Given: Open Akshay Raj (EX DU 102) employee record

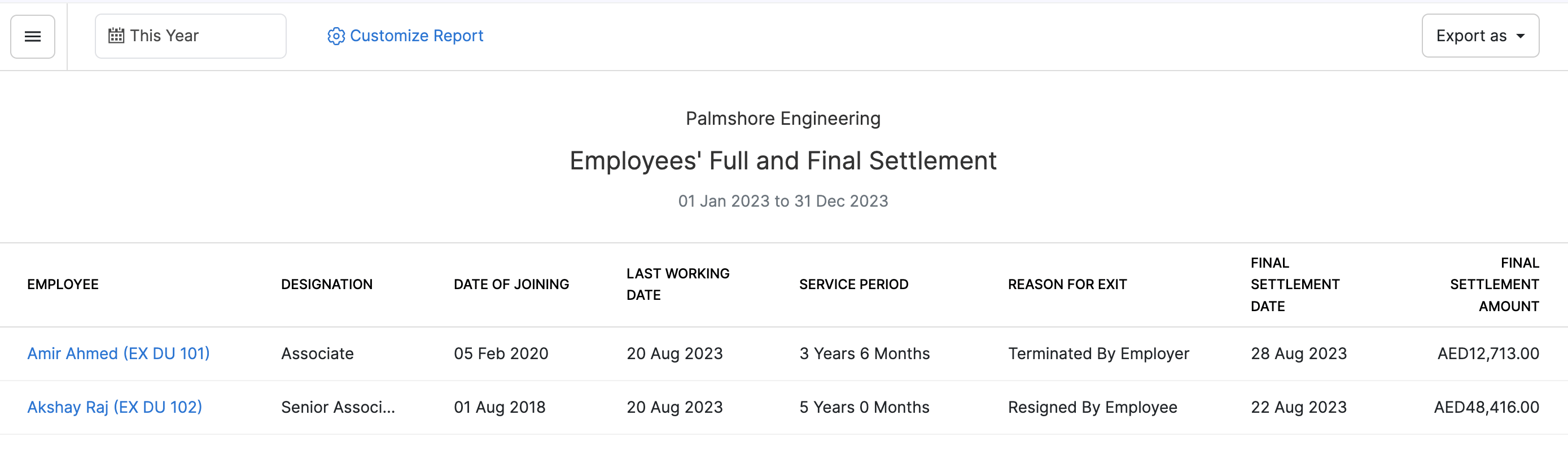Looking at the screenshot, I should tap(115, 407).
